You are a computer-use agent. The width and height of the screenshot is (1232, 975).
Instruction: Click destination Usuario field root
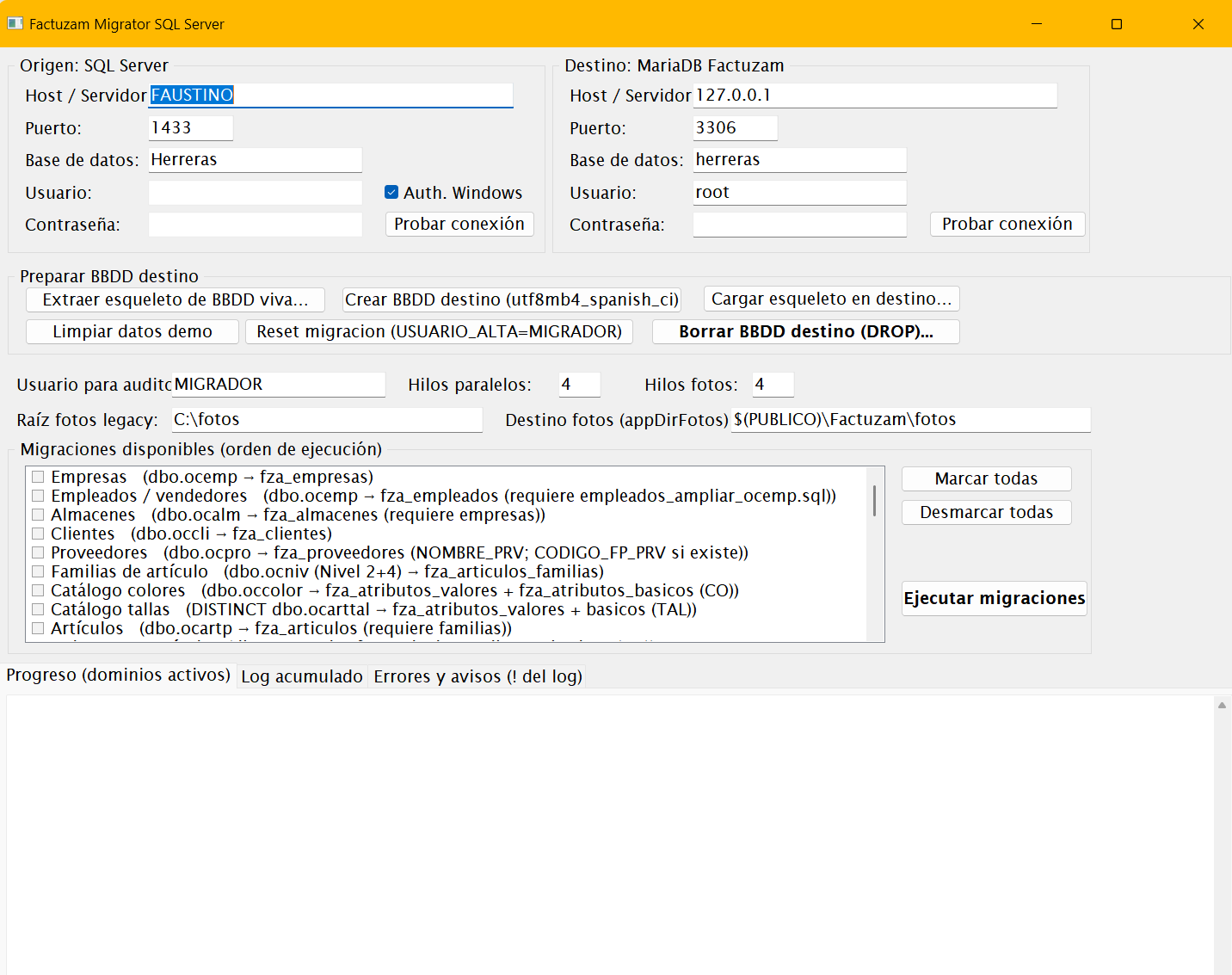[x=800, y=192]
